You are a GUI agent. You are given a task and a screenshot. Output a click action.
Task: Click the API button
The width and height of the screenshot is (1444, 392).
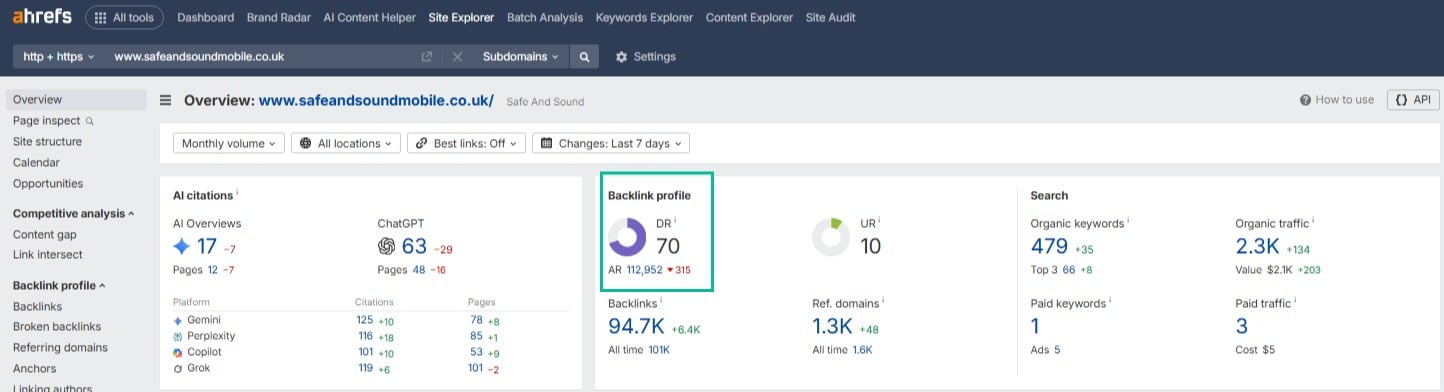pyautogui.click(x=1413, y=100)
